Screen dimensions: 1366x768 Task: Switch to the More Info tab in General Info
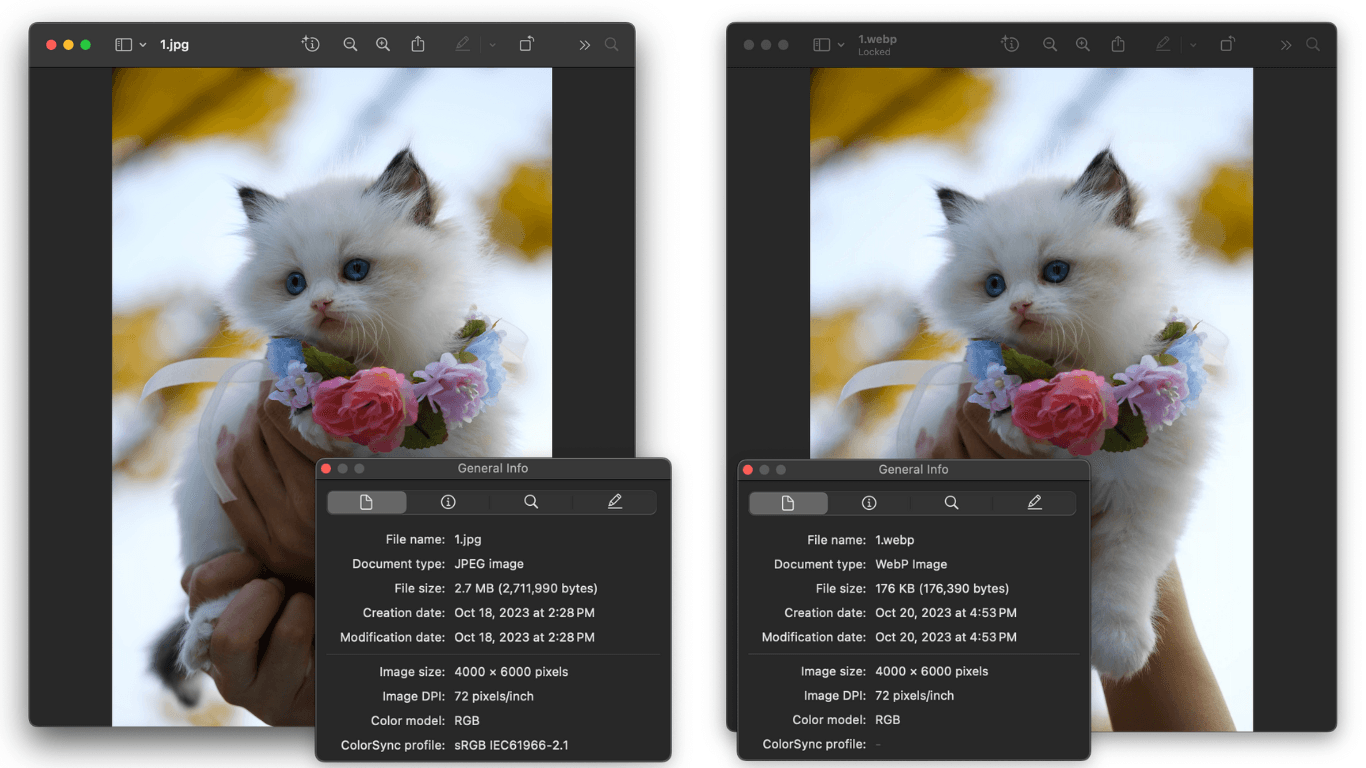447,501
